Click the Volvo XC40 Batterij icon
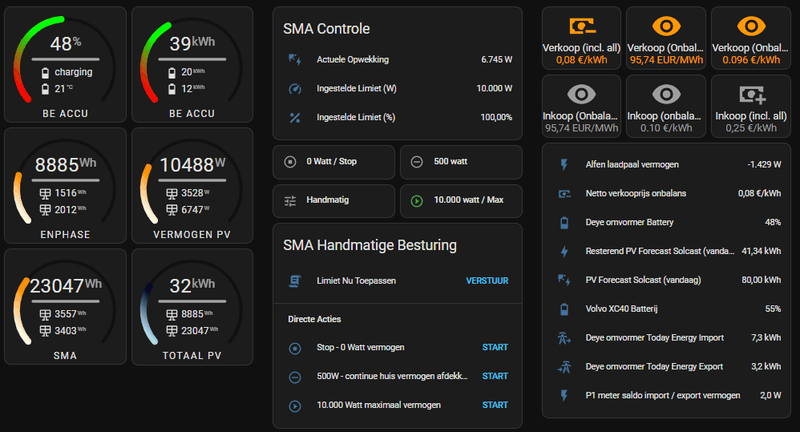Image resolution: width=800 pixels, height=432 pixels. click(564, 309)
